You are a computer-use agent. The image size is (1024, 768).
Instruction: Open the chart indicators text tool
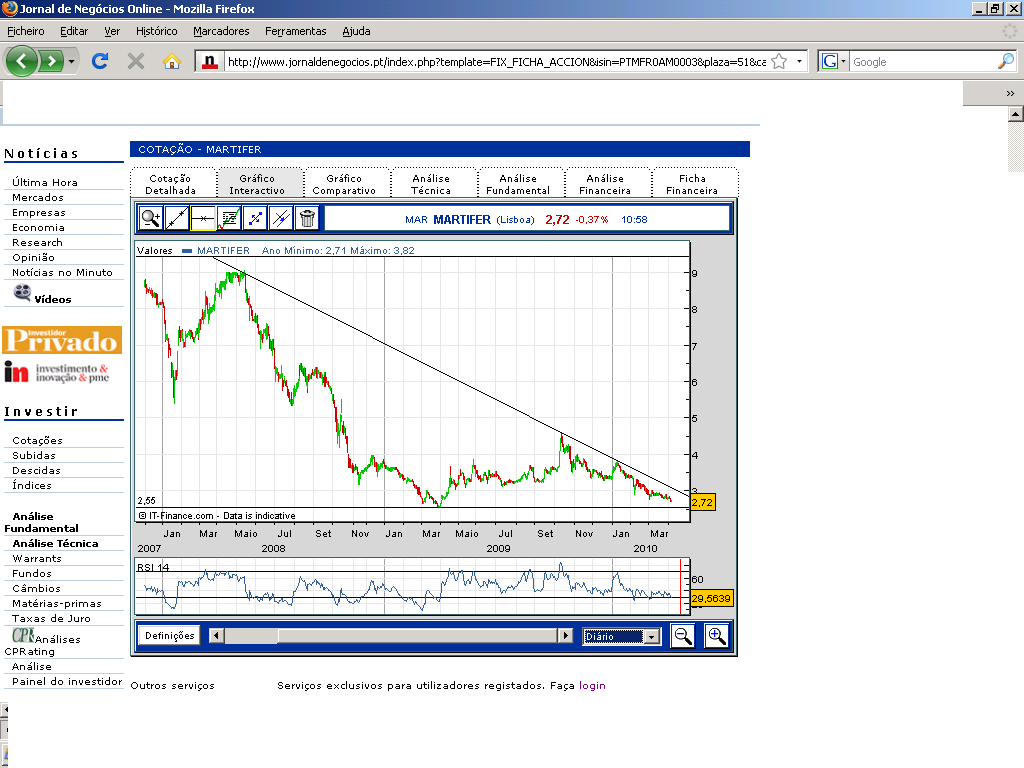point(229,218)
